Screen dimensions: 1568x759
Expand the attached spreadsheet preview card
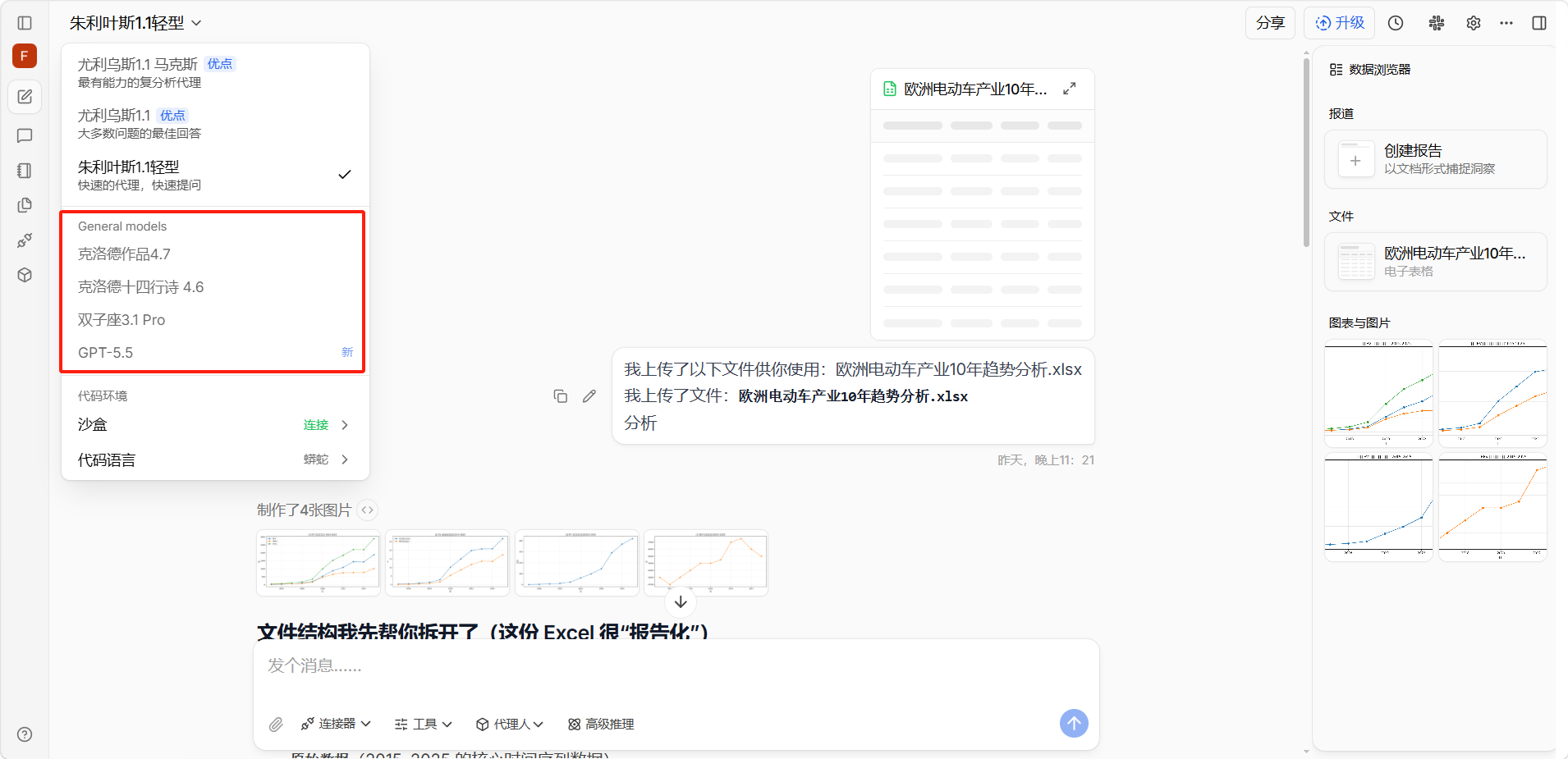tap(1069, 89)
